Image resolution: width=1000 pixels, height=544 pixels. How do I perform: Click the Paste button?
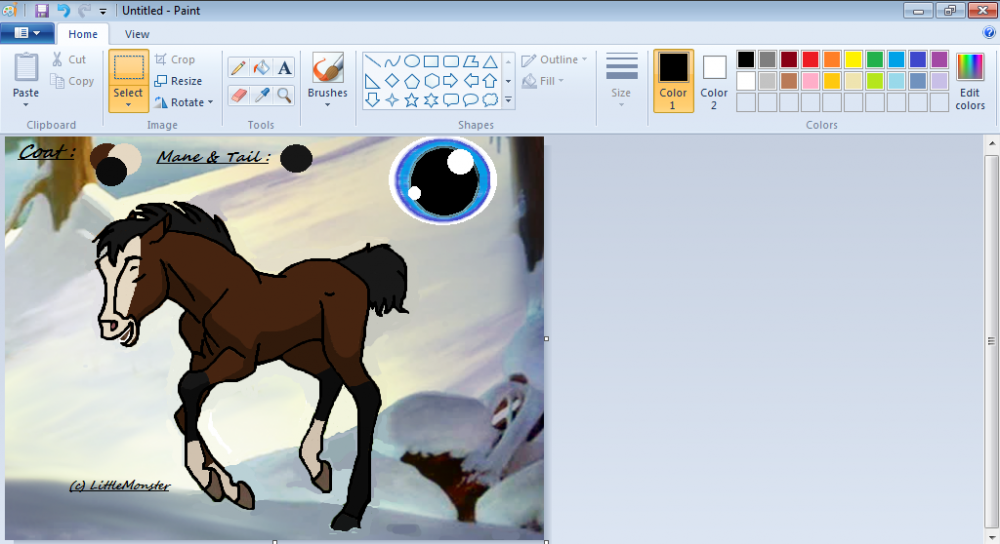26,75
